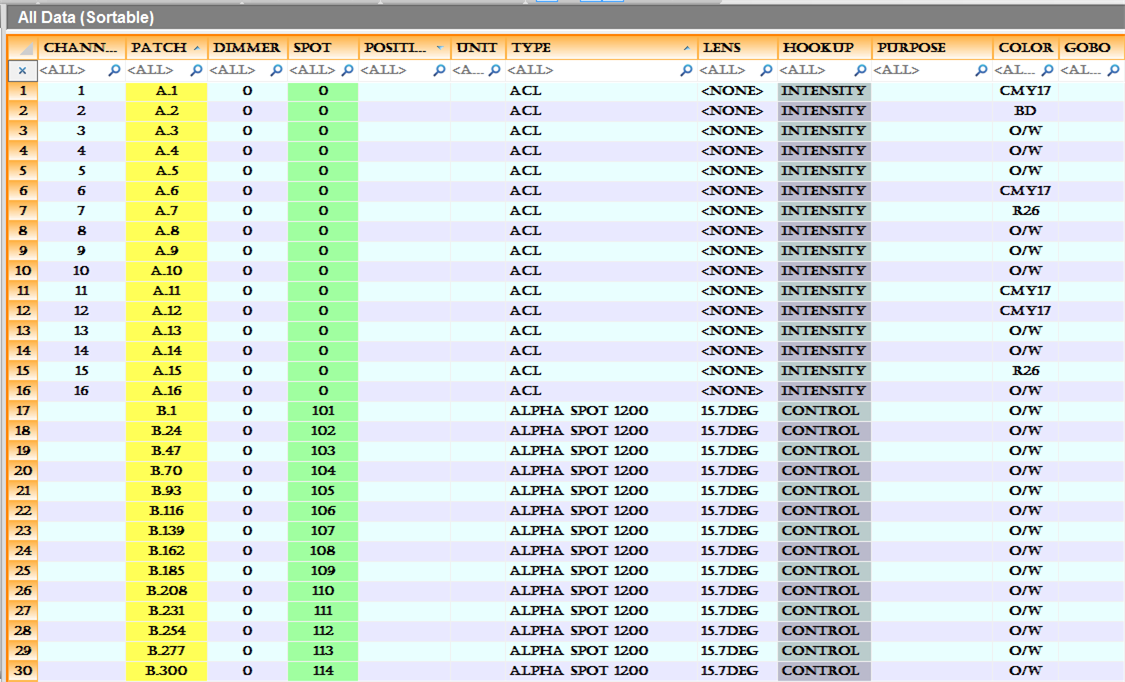Image resolution: width=1125 pixels, height=682 pixels.
Task: Click search icon in Dimmer filter
Action: (x=276, y=71)
